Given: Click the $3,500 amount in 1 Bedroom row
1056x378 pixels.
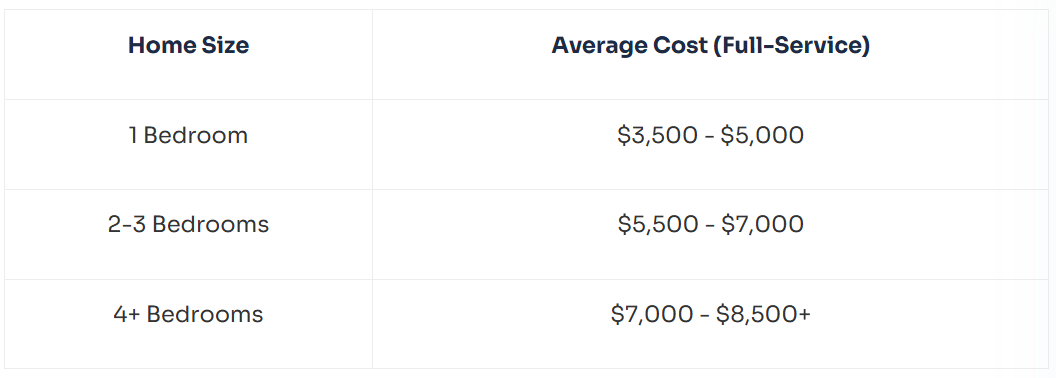Looking at the screenshot, I should (657, 135).
